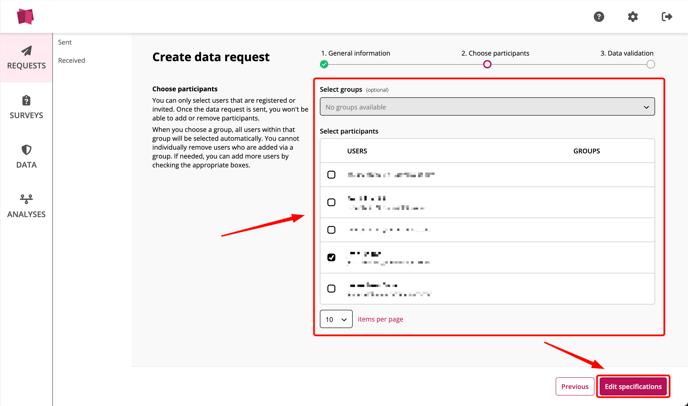688x406 pixels.
Task: Open the help question mark icon
Action: [x=598, y=17]
